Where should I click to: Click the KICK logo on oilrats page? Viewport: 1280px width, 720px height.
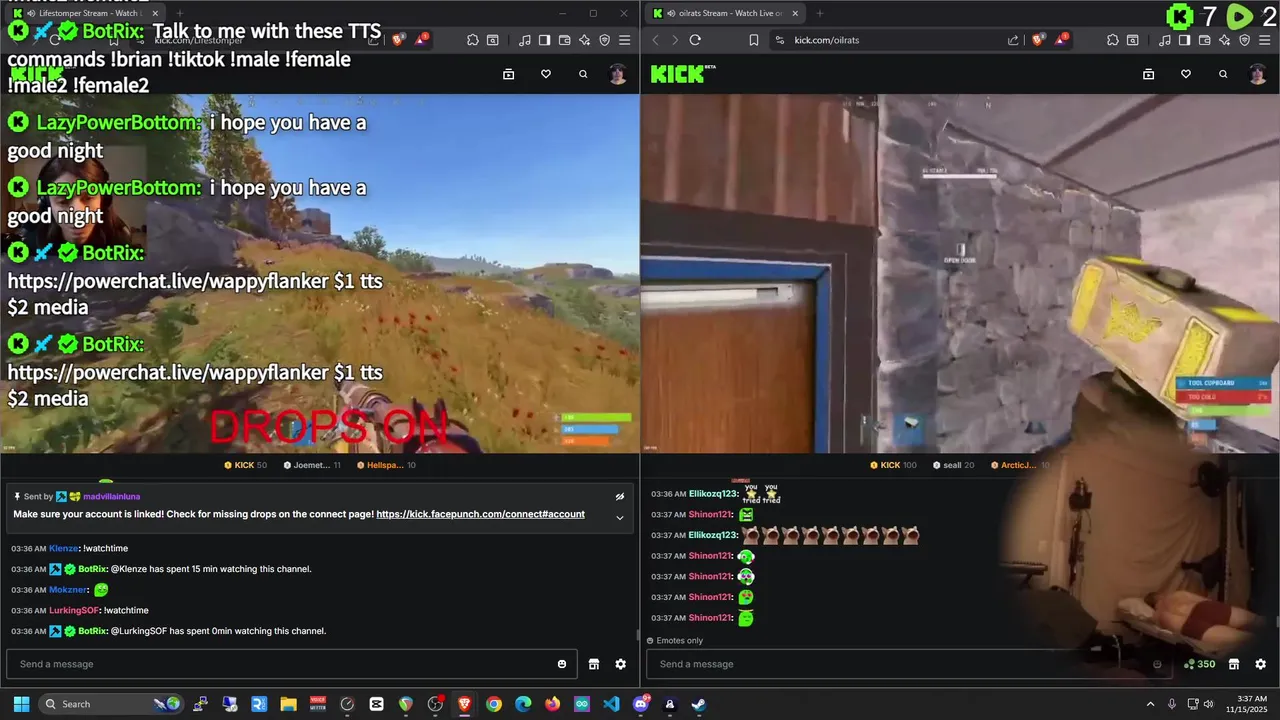683,74
